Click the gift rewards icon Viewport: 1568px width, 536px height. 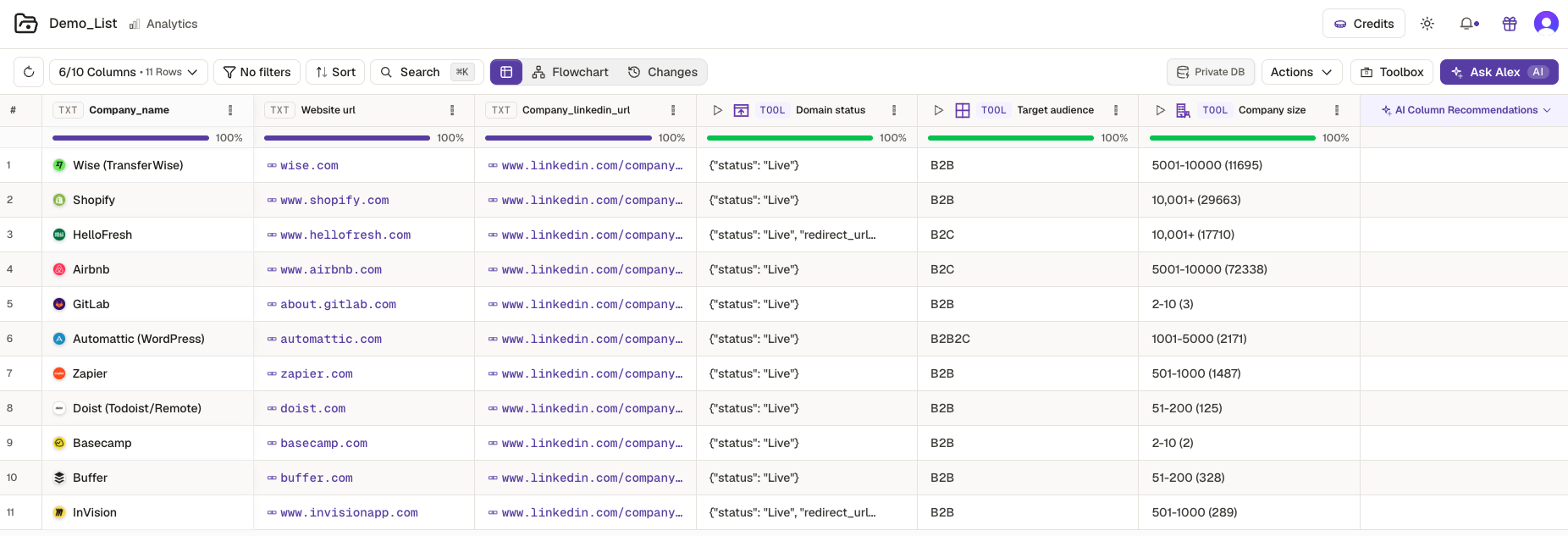(x=1510, y=24)
